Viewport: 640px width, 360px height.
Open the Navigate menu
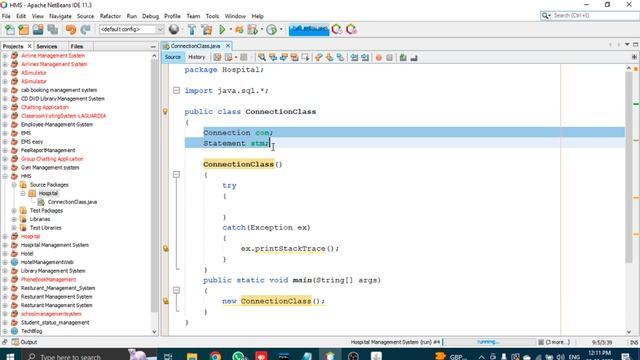(x=60, y=16)
